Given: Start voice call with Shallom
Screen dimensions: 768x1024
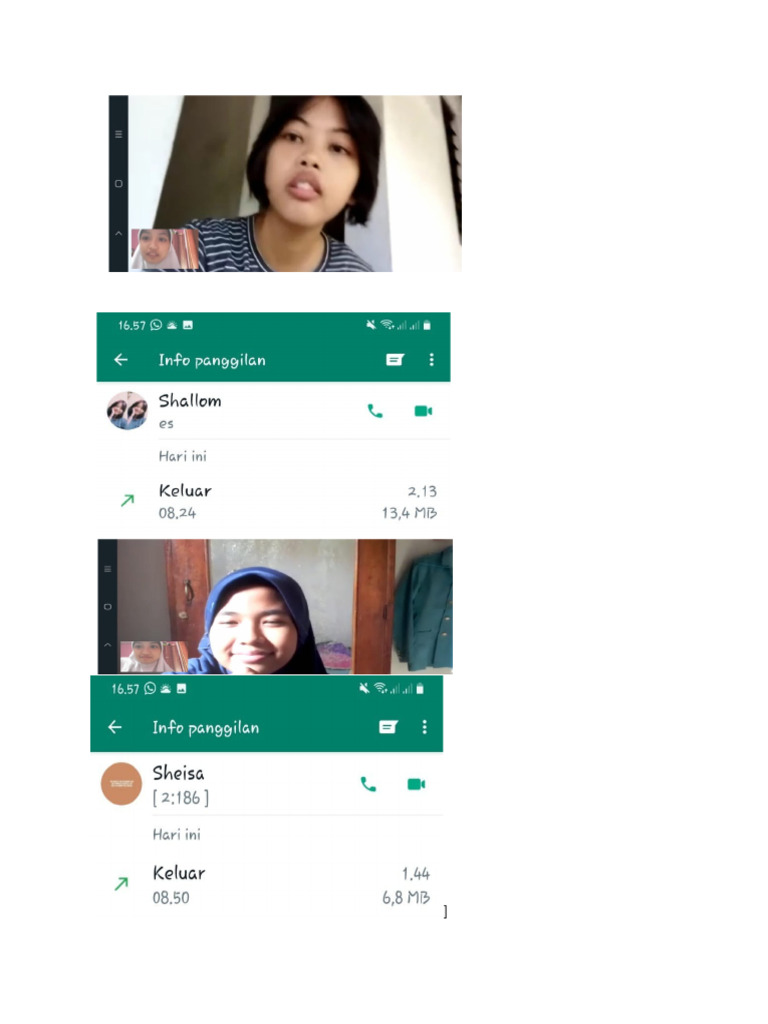Looking at the screenshot, I should tap(375, 411).
